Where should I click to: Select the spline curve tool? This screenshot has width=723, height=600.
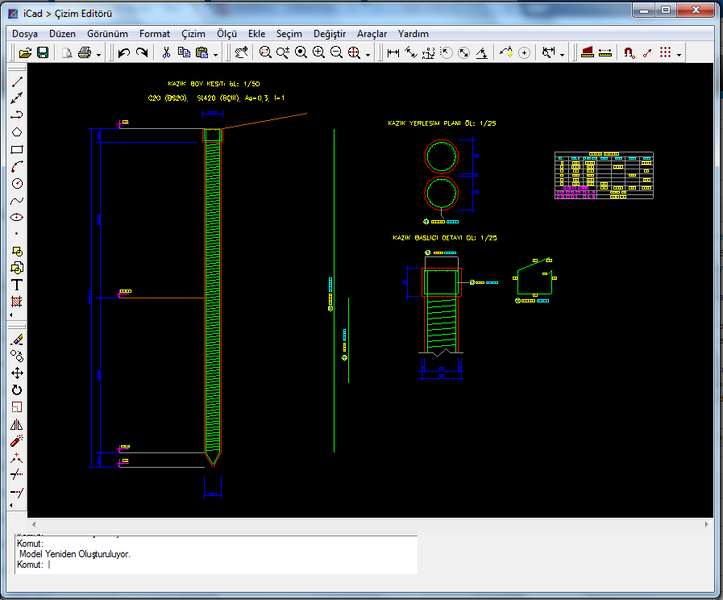[x=17, y=201]
